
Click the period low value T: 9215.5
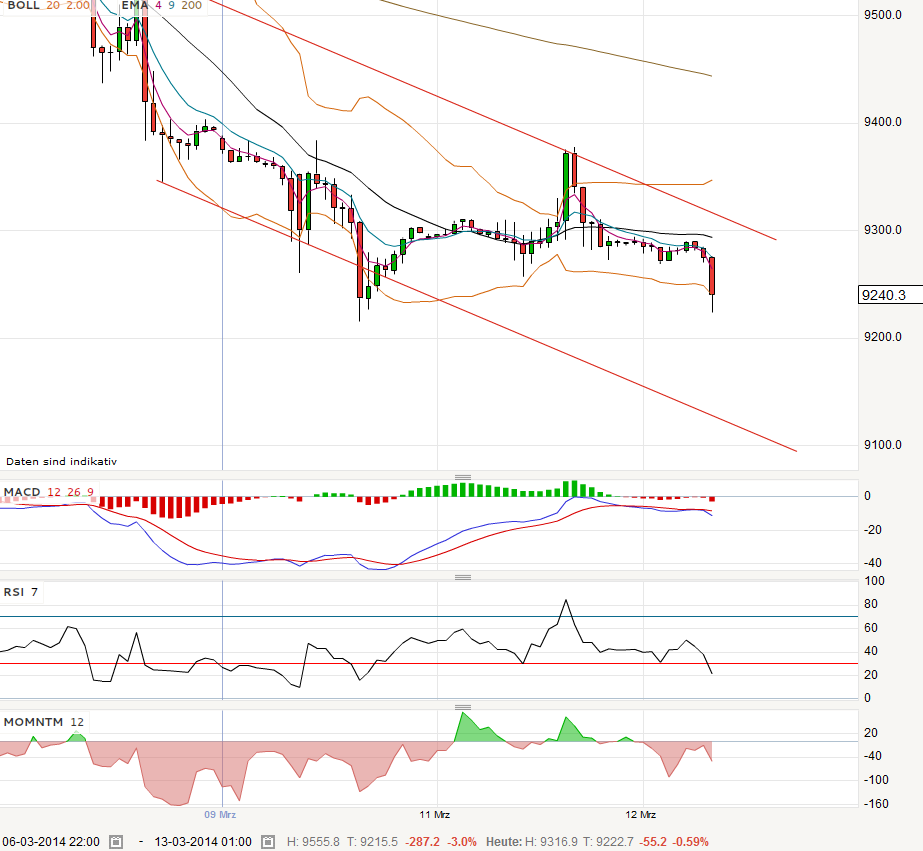[372, 842]
